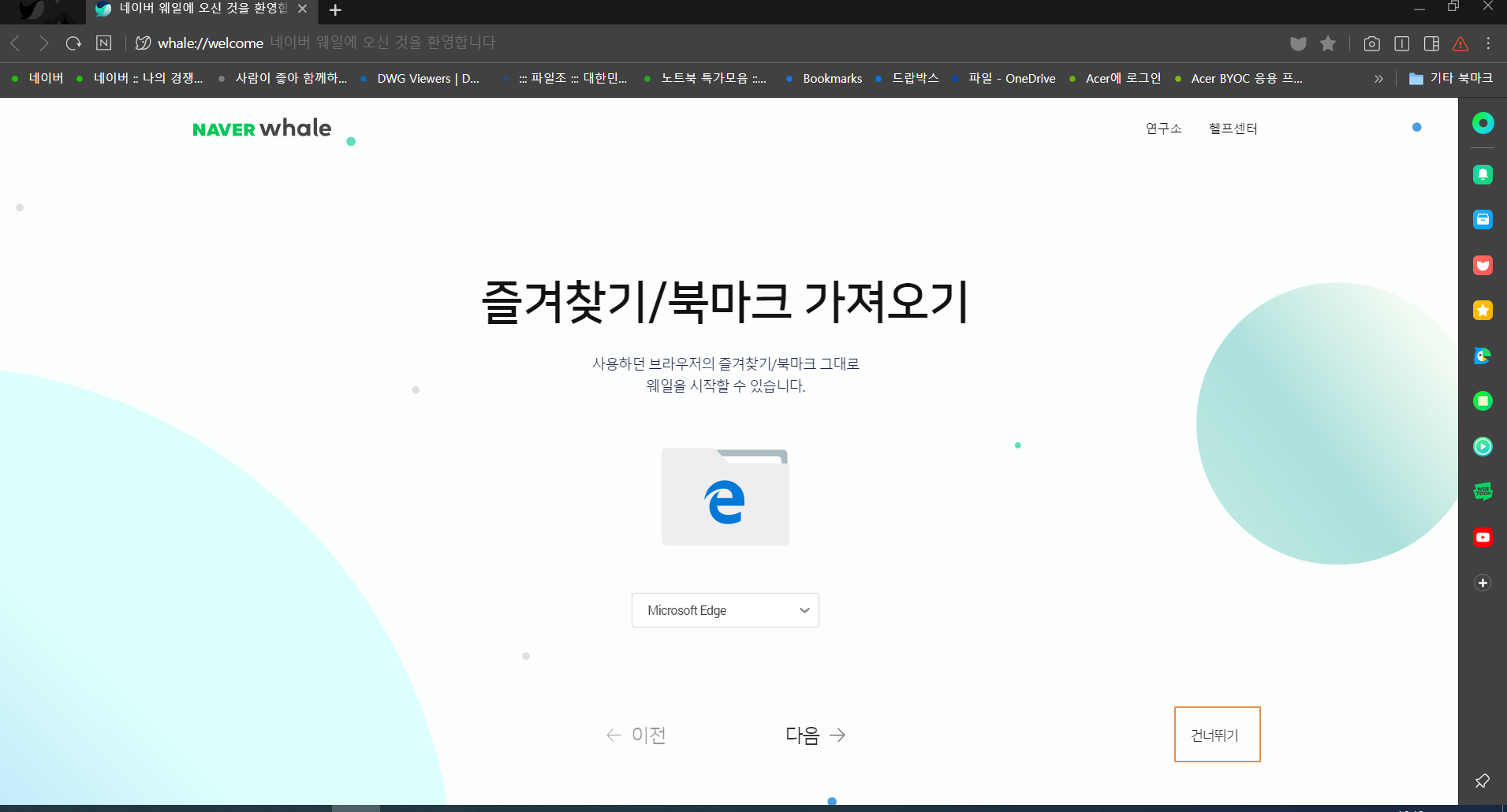Add a sidebar app with plus icon
The image size is (1507, 812).
point(1483,583)
